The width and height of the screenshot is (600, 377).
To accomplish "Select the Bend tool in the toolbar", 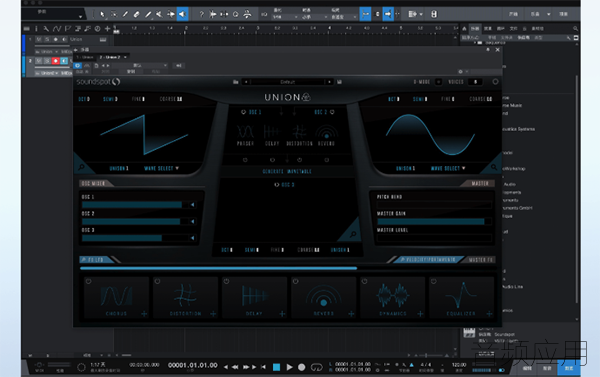I will 171,15.
